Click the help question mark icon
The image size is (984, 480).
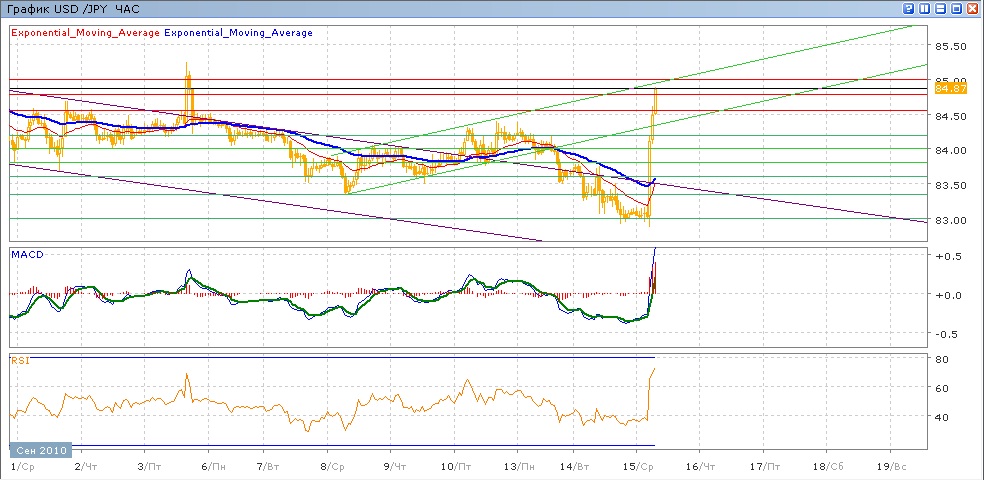tap(909, 8)
